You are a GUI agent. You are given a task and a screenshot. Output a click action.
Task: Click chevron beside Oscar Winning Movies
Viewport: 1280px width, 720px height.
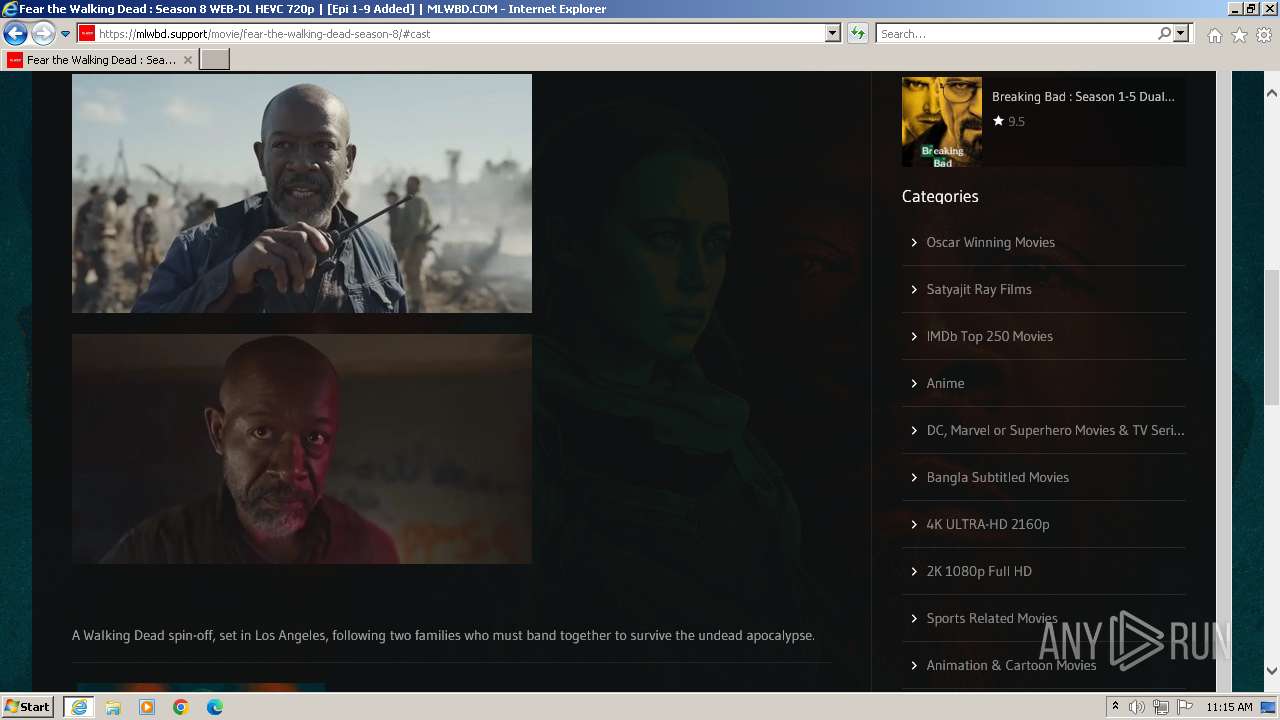(x=914, y=242)
